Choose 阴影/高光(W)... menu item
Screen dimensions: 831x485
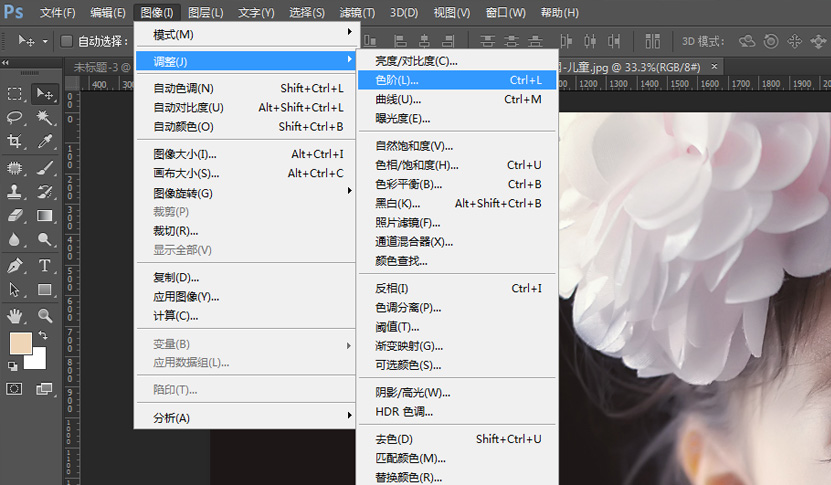(x=458, y=392)
